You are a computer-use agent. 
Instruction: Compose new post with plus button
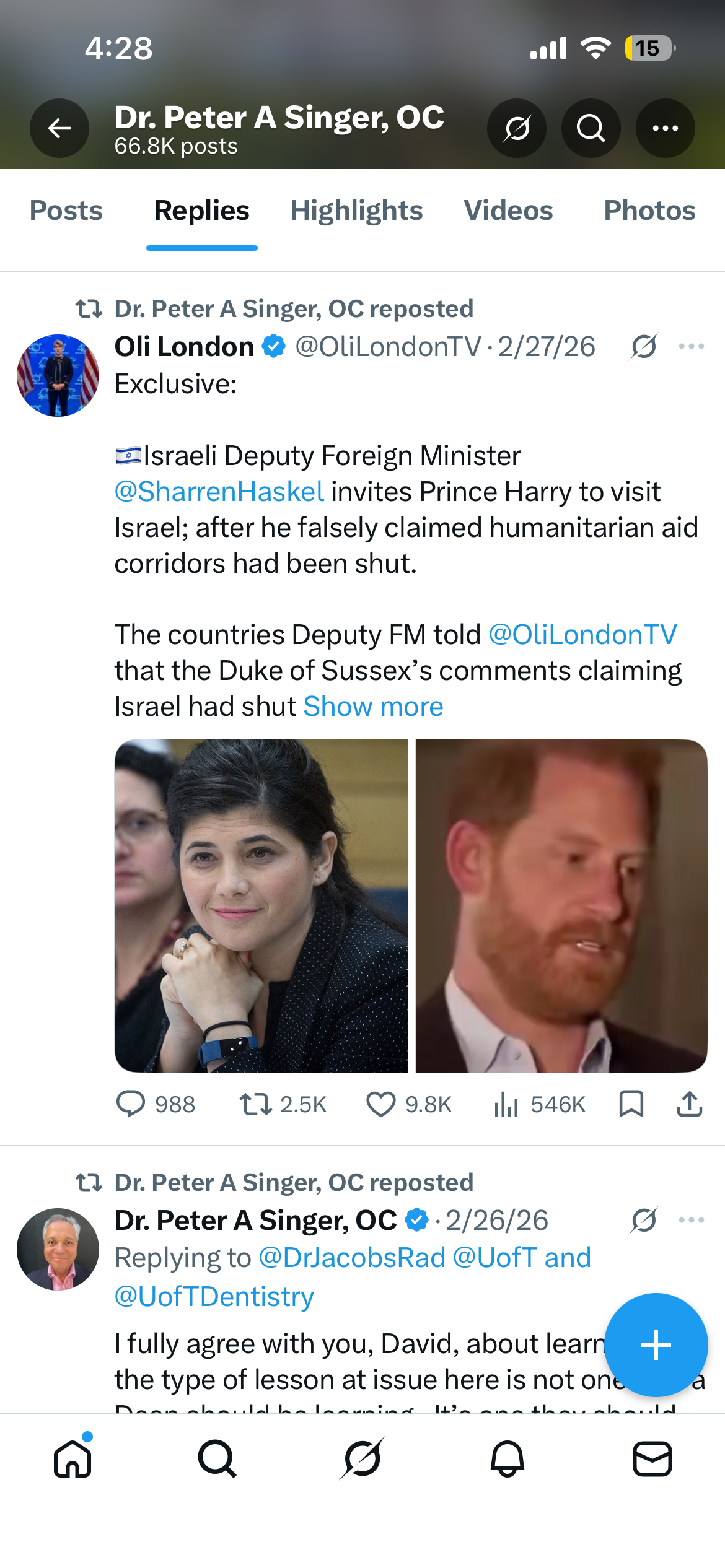click(656, 1345)
